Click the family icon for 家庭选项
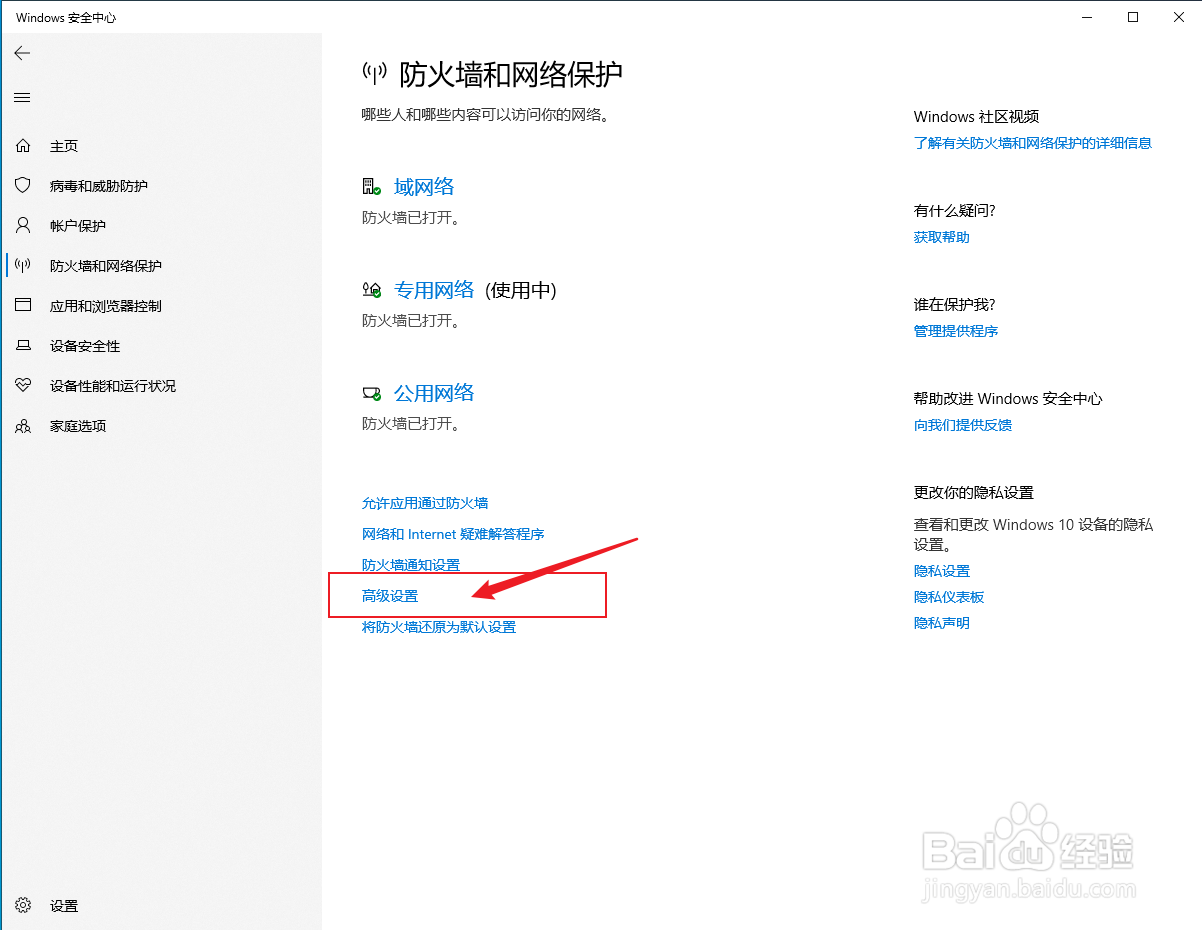This screenshot has width=1202, height=930. pos(23,426)
